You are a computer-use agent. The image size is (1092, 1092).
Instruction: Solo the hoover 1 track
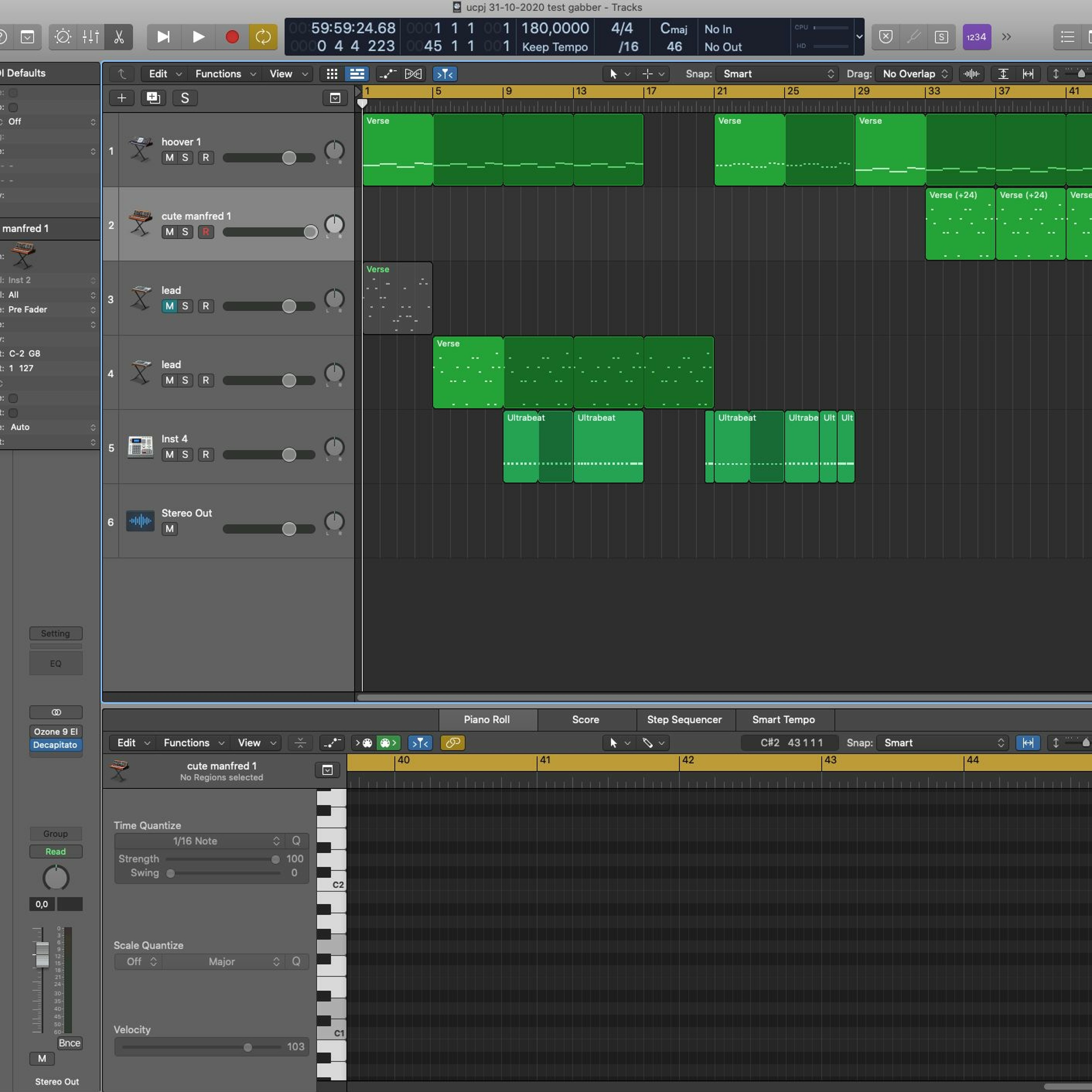tap(185, 158)
